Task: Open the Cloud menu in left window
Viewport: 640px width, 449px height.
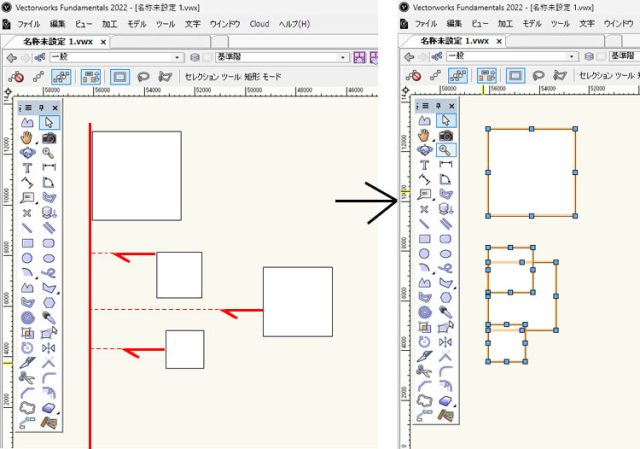Action: click(259, 22)
